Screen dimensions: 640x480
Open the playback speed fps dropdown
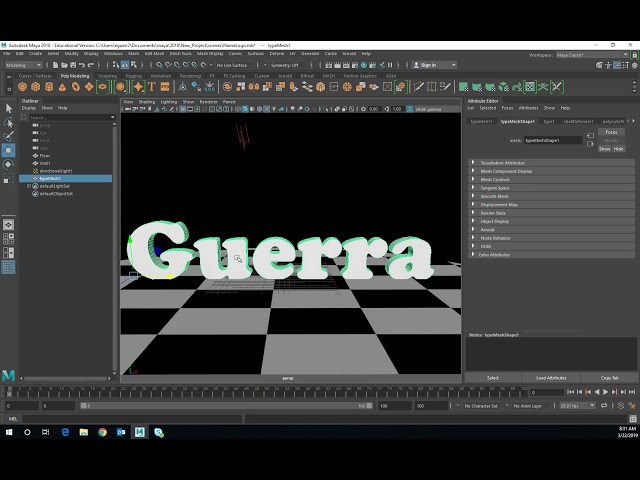coord(577,406)
